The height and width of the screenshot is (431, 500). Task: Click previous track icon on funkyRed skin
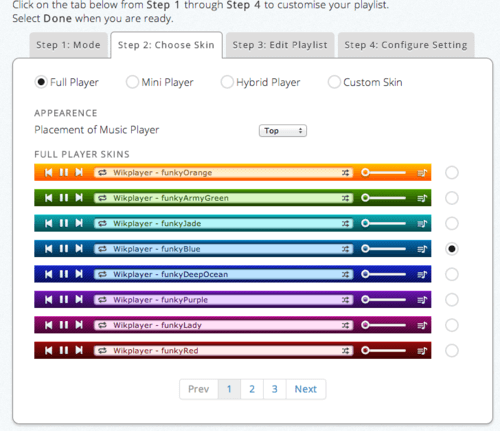click(49, 350)
